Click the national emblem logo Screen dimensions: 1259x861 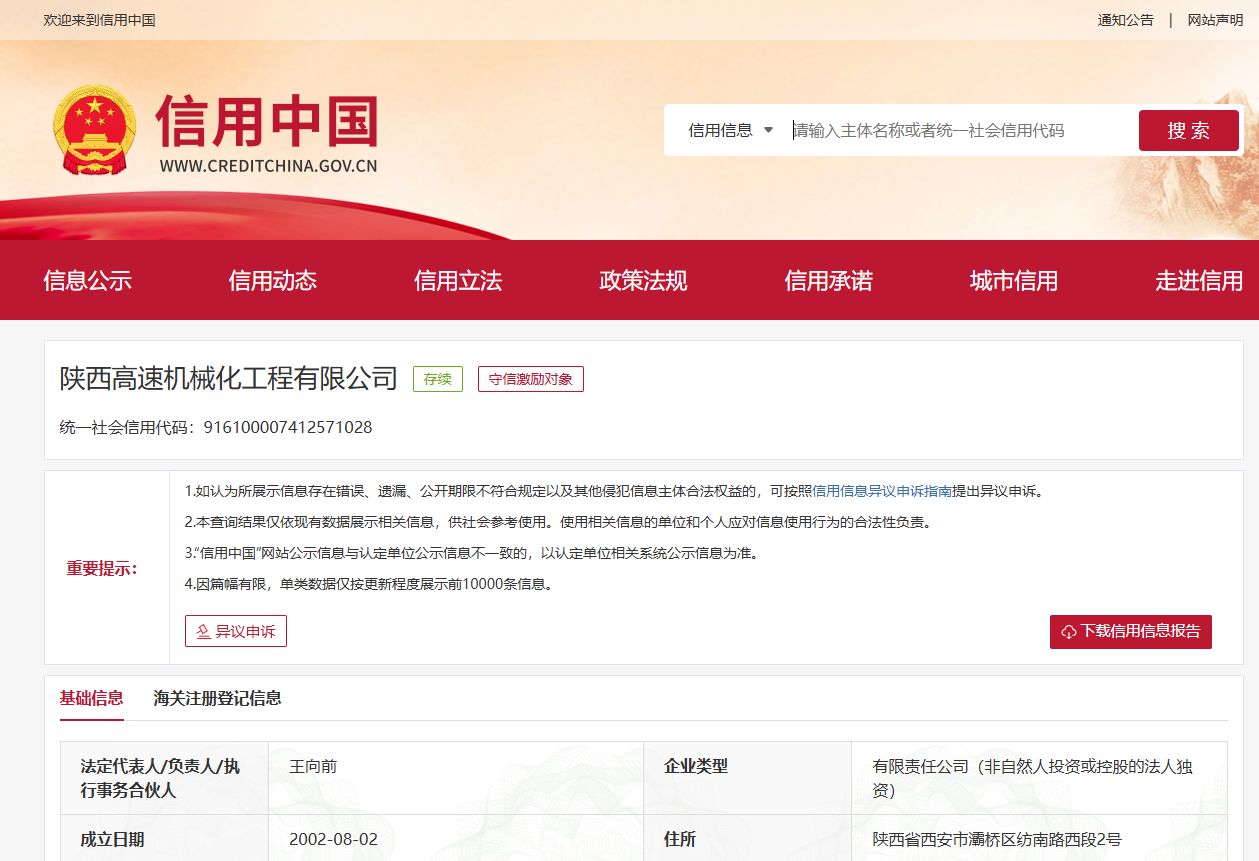point(94,129)
